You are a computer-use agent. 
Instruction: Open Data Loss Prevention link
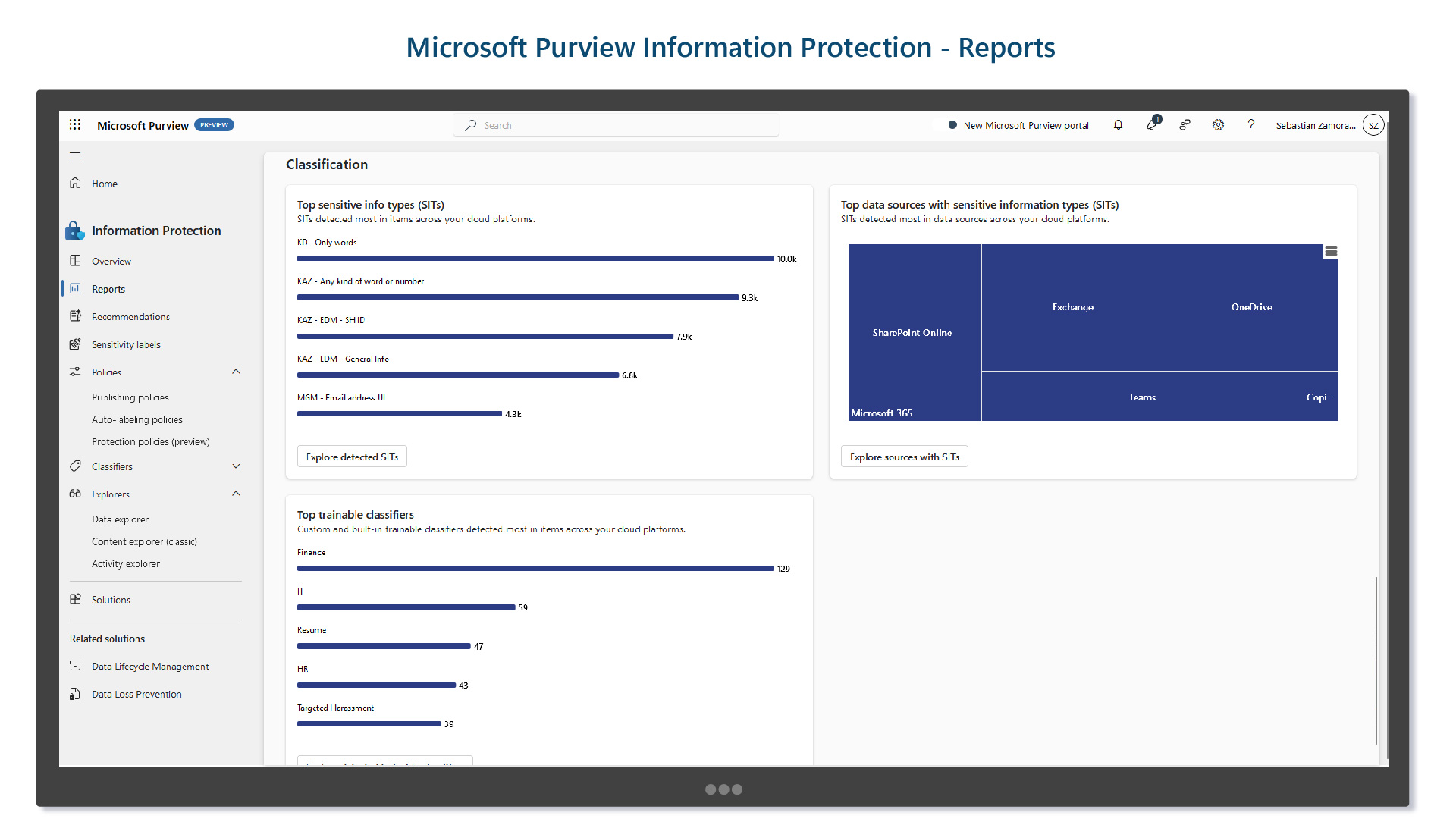point(136,695)
